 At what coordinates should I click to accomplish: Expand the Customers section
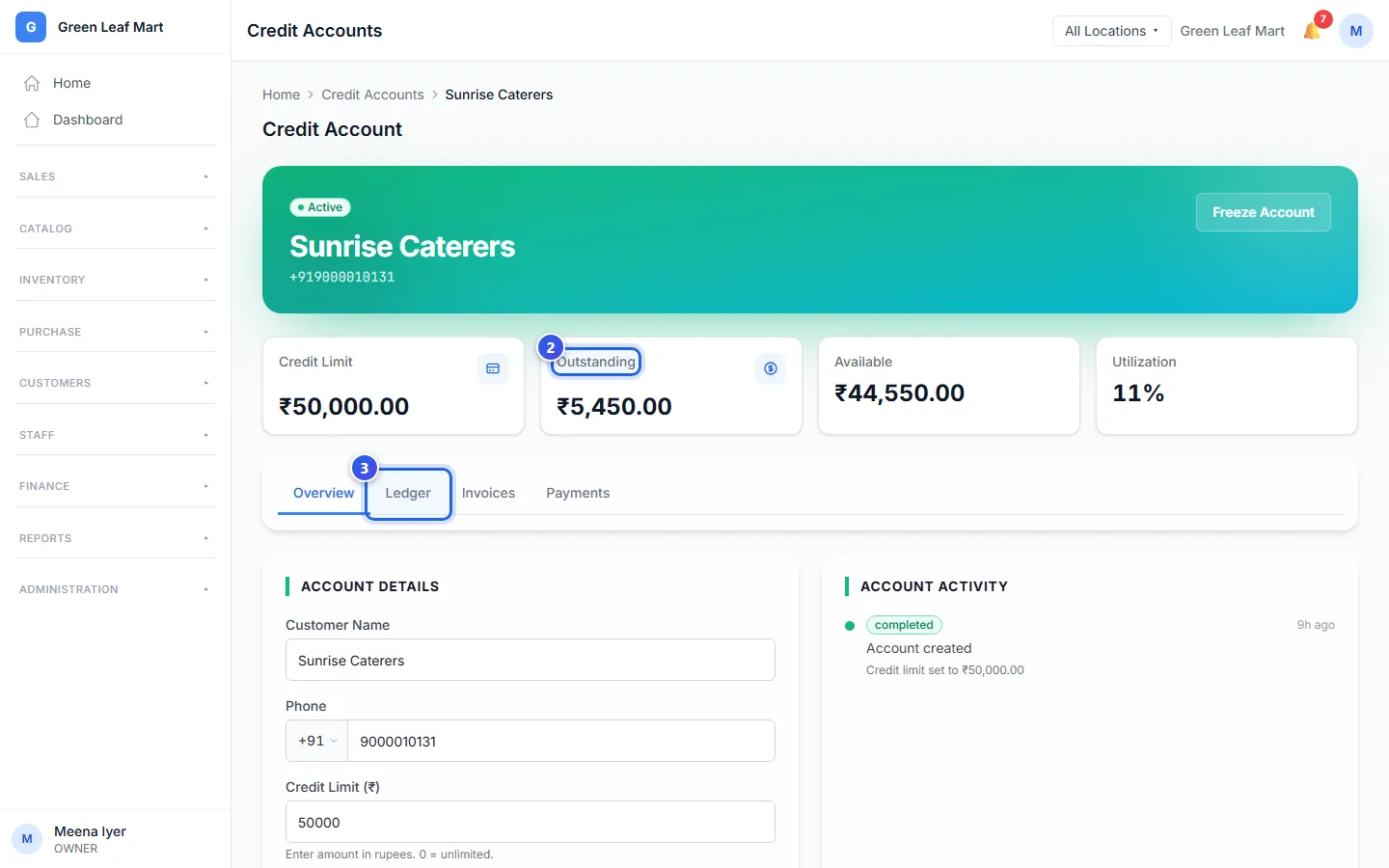coord(115,383)
